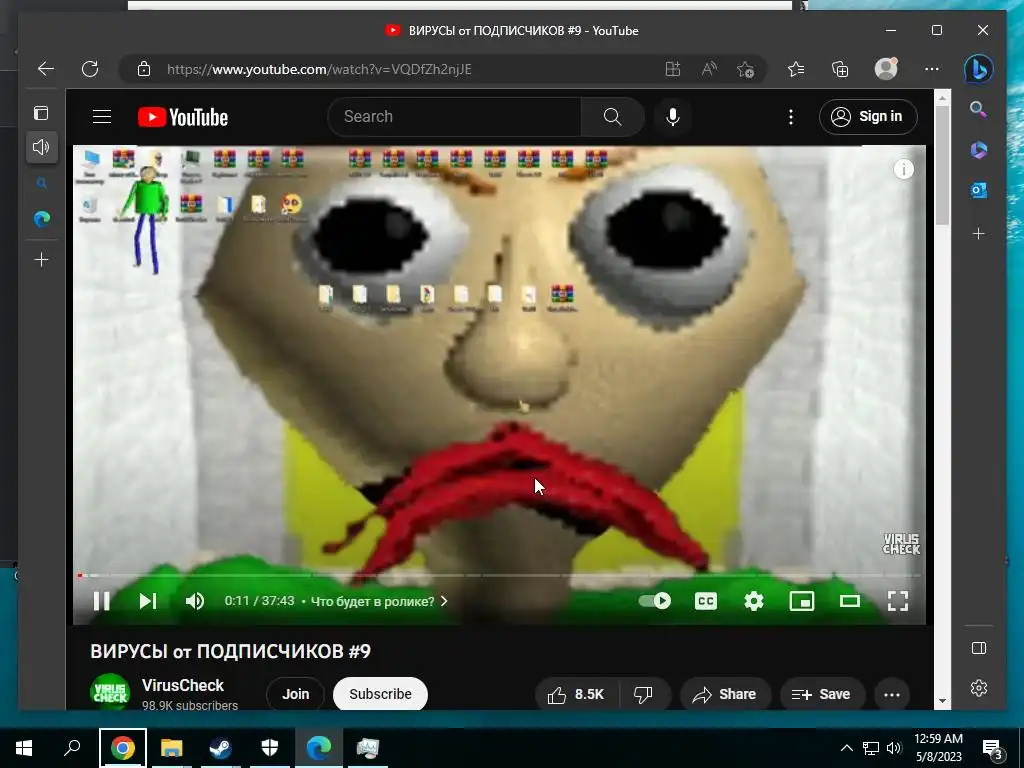Mute the video player volume

point(195,601)
